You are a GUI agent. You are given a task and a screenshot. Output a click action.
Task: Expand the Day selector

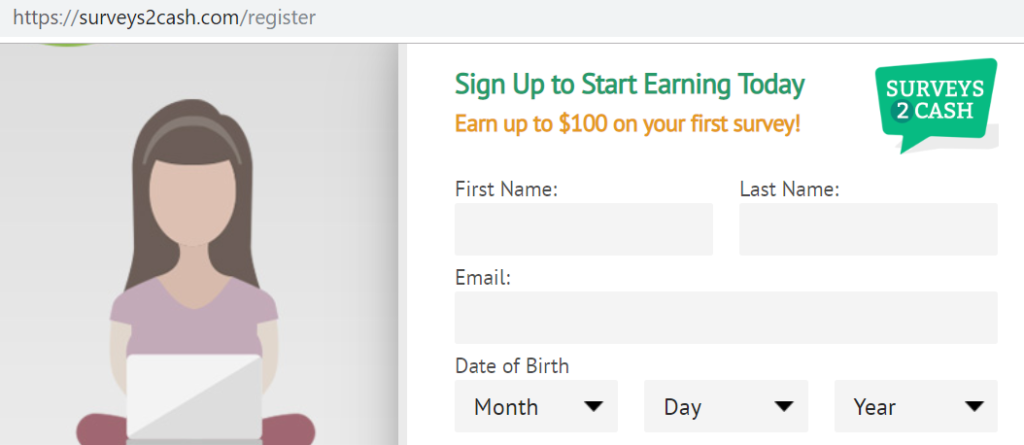[726, 406]
